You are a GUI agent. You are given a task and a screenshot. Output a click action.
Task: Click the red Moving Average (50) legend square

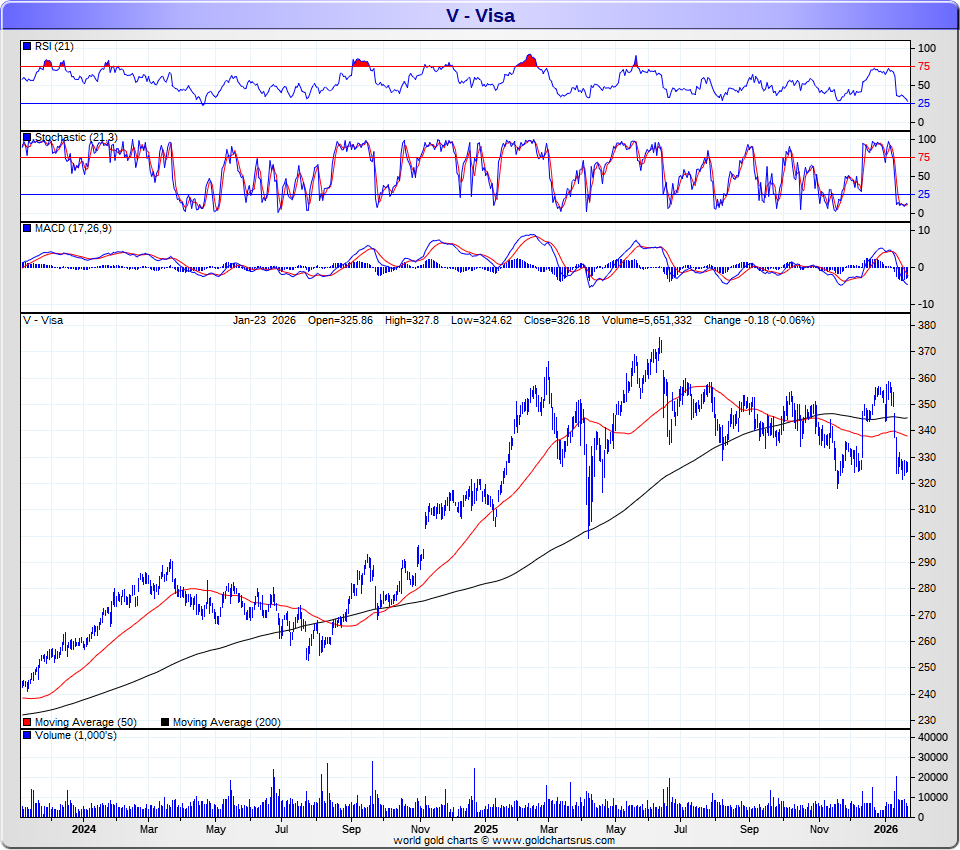[x=27, y=723]
